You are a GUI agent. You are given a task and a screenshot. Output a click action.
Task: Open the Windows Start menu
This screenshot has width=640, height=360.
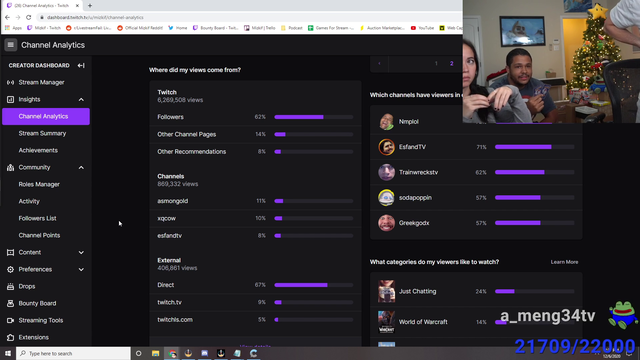(x=8, y=353)
